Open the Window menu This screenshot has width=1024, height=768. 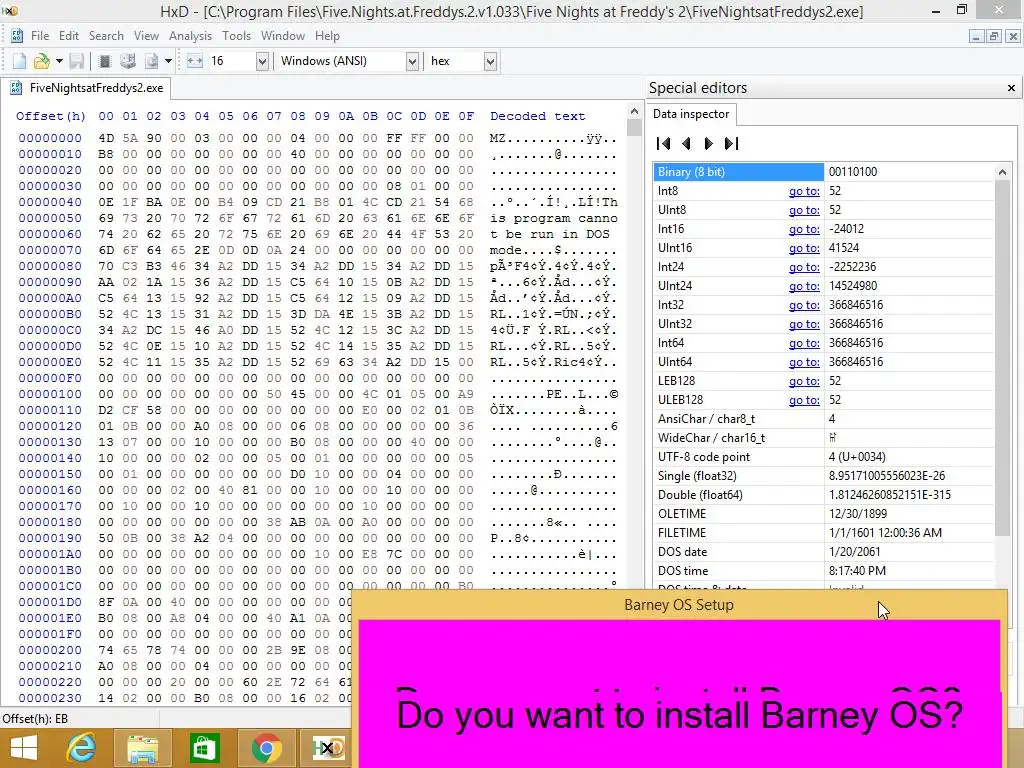283,36
